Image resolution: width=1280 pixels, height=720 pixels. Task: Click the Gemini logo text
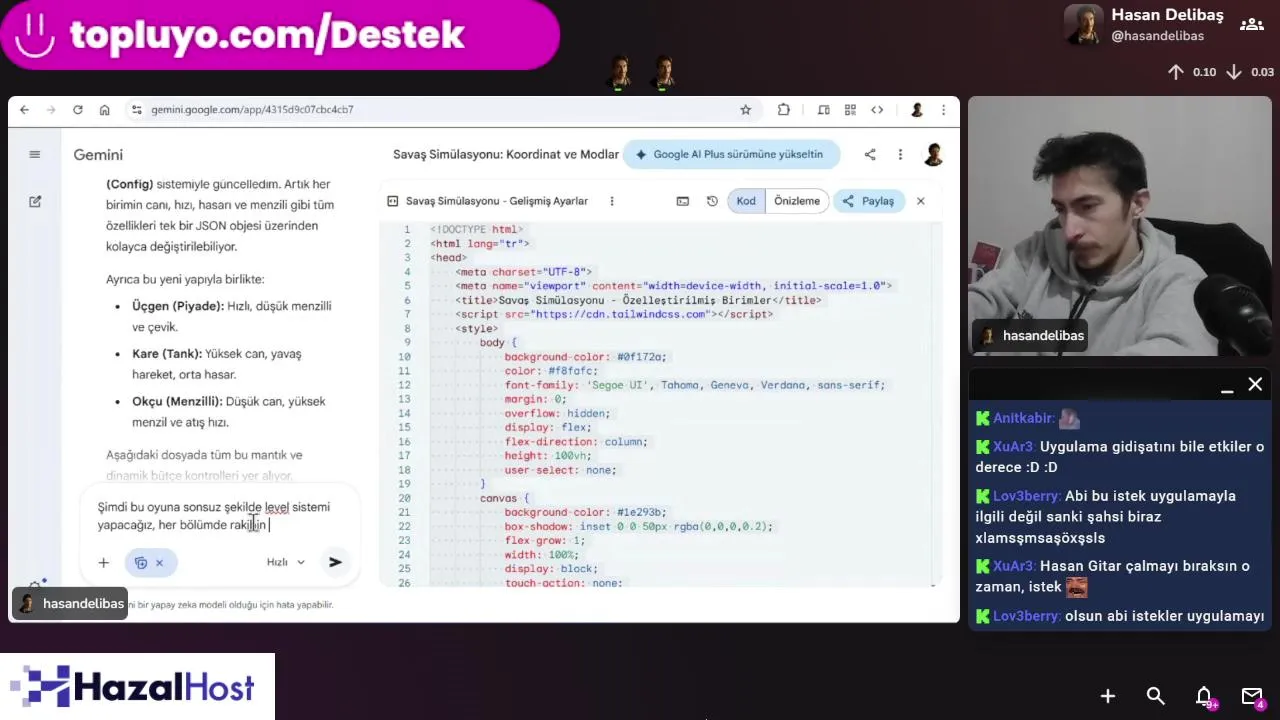(98, 155)
